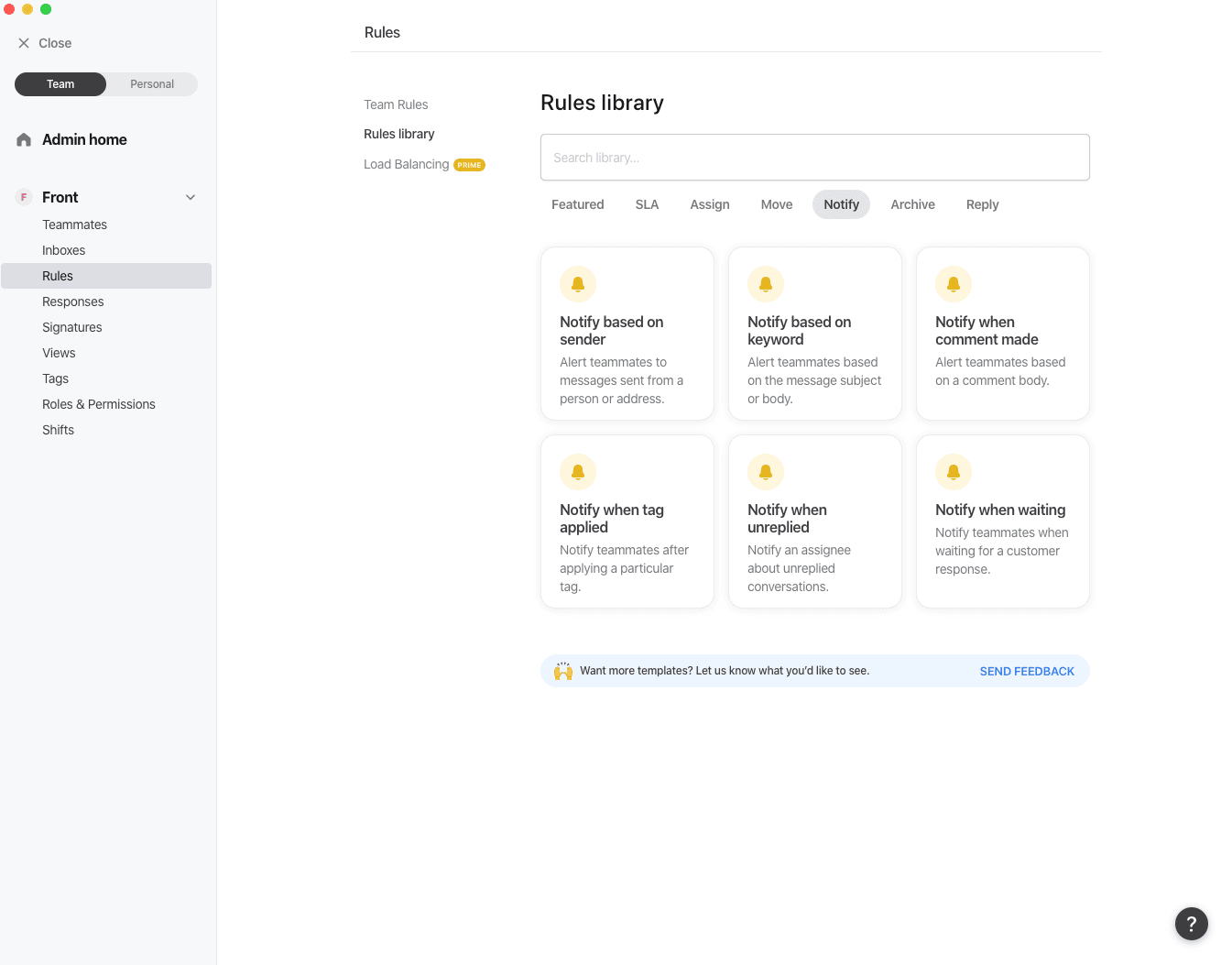Click 'Notify an assignee about unreplied conversations' text
Viewport: 1232px width, 965px height.
pyautogui.click(x=799, y=568)
